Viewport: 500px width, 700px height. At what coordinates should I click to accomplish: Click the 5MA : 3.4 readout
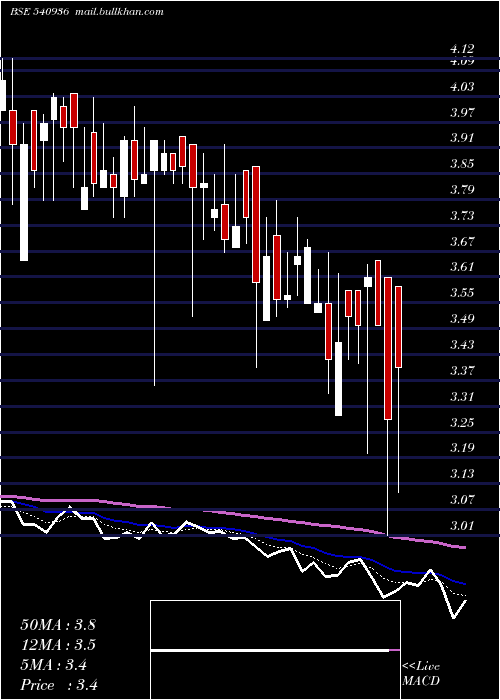tap(54, 665)
